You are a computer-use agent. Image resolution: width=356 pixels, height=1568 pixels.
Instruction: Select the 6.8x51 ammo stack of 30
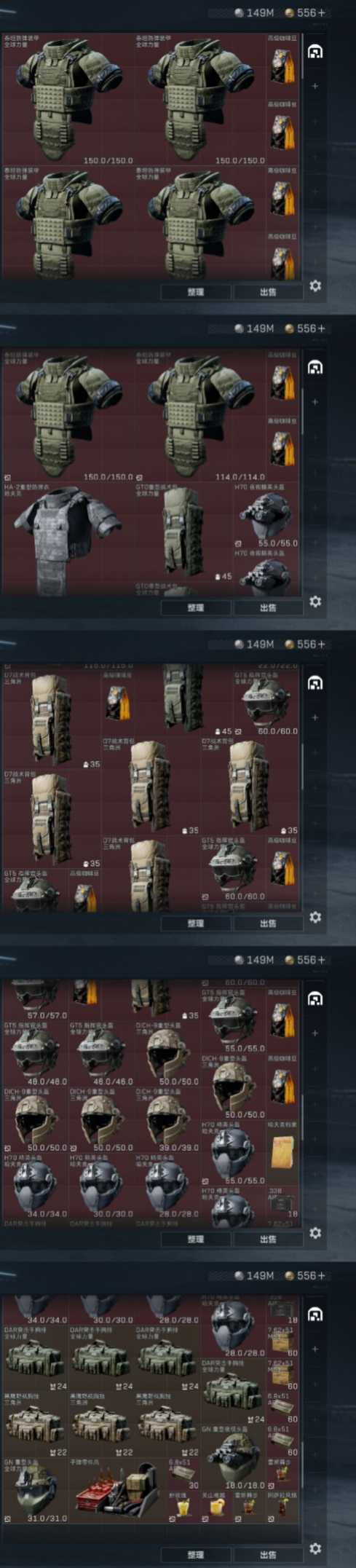click(x=183, y=1475)
